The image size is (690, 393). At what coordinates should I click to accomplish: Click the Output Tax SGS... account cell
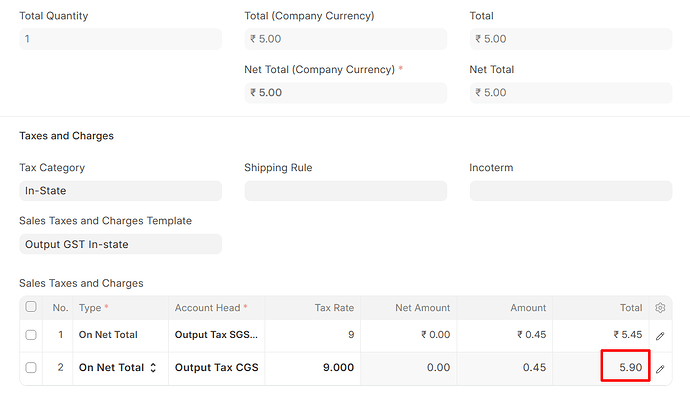217,335
